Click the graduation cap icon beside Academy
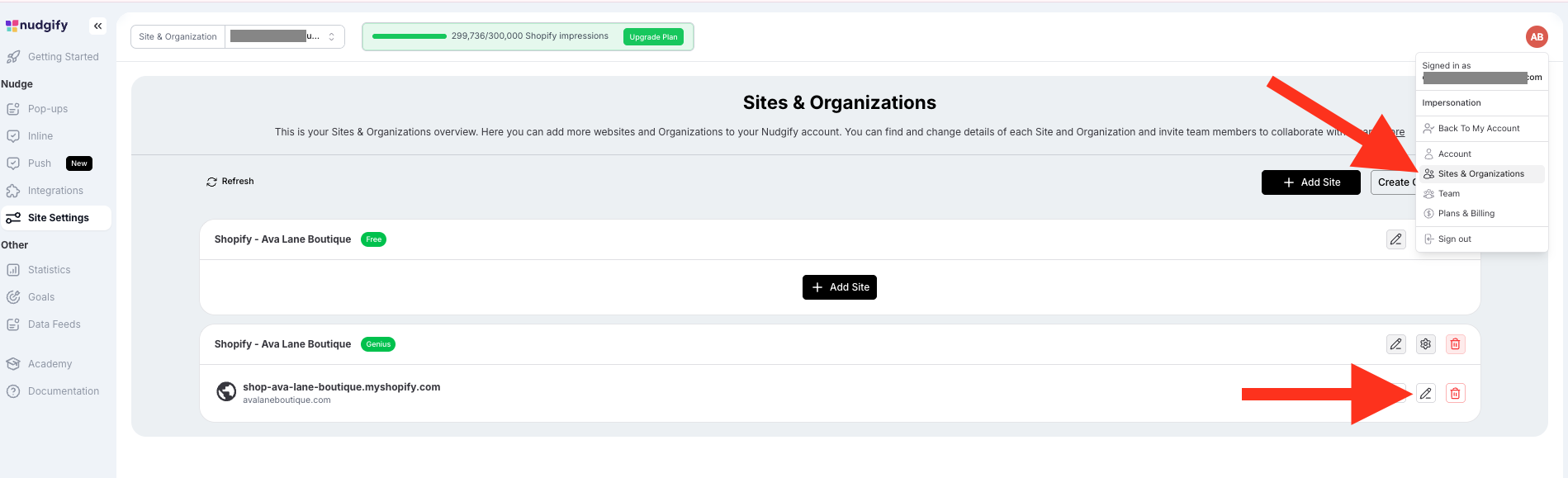1568x478 pixels. tap(13, 364)
